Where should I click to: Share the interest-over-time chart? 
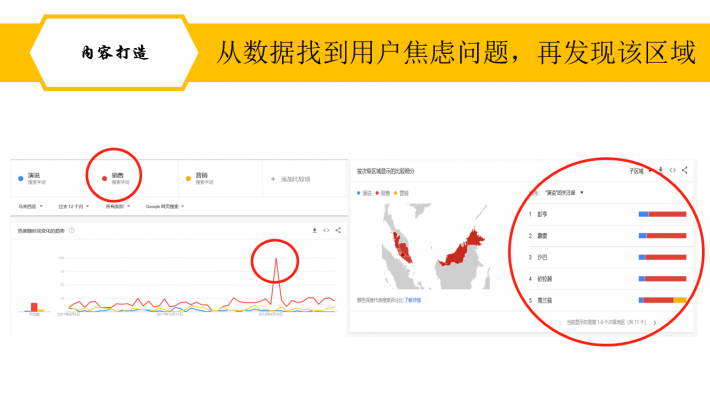click(x=338, y=230)
